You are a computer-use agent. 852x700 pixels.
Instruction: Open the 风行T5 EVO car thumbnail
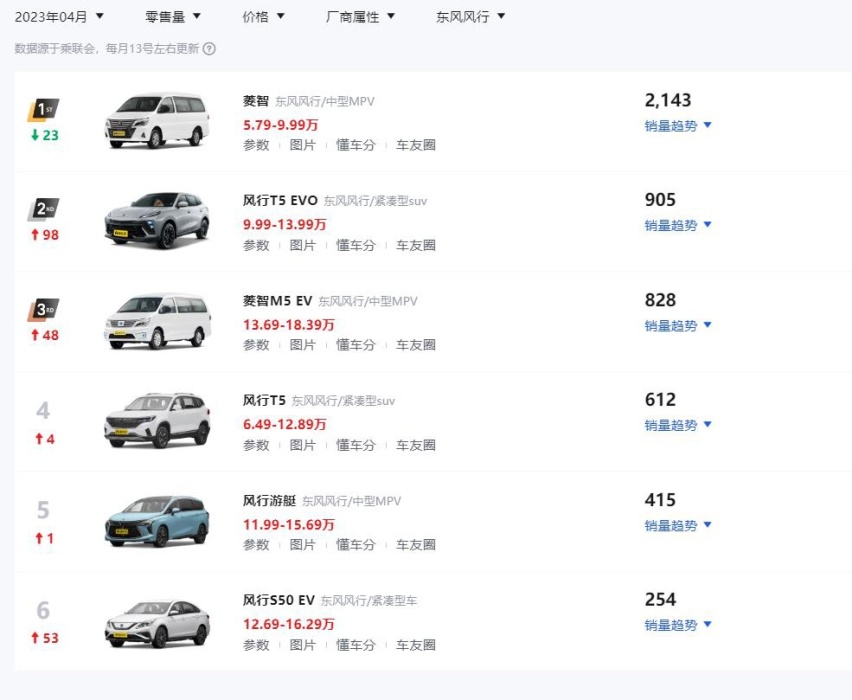(x=157, y=220)
